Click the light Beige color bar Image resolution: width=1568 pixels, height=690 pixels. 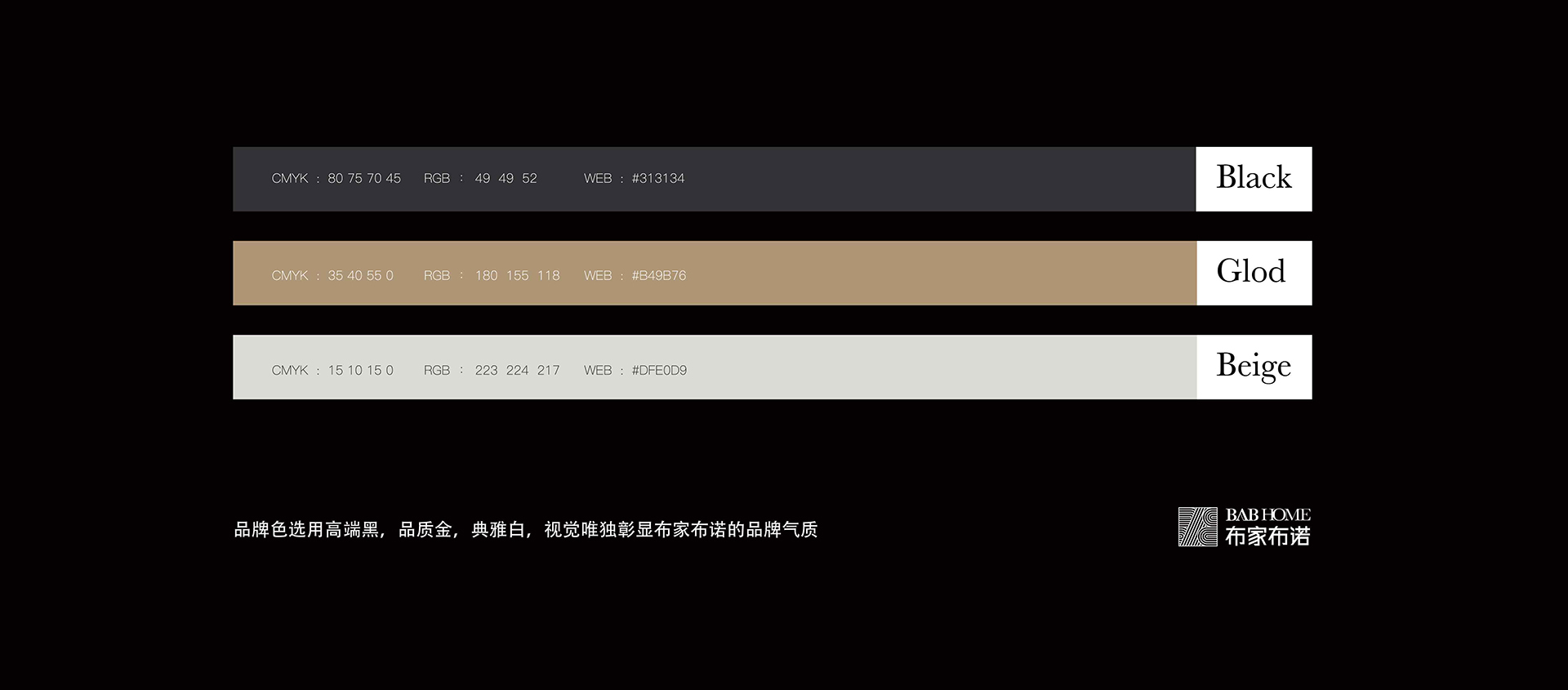(715, 367)
